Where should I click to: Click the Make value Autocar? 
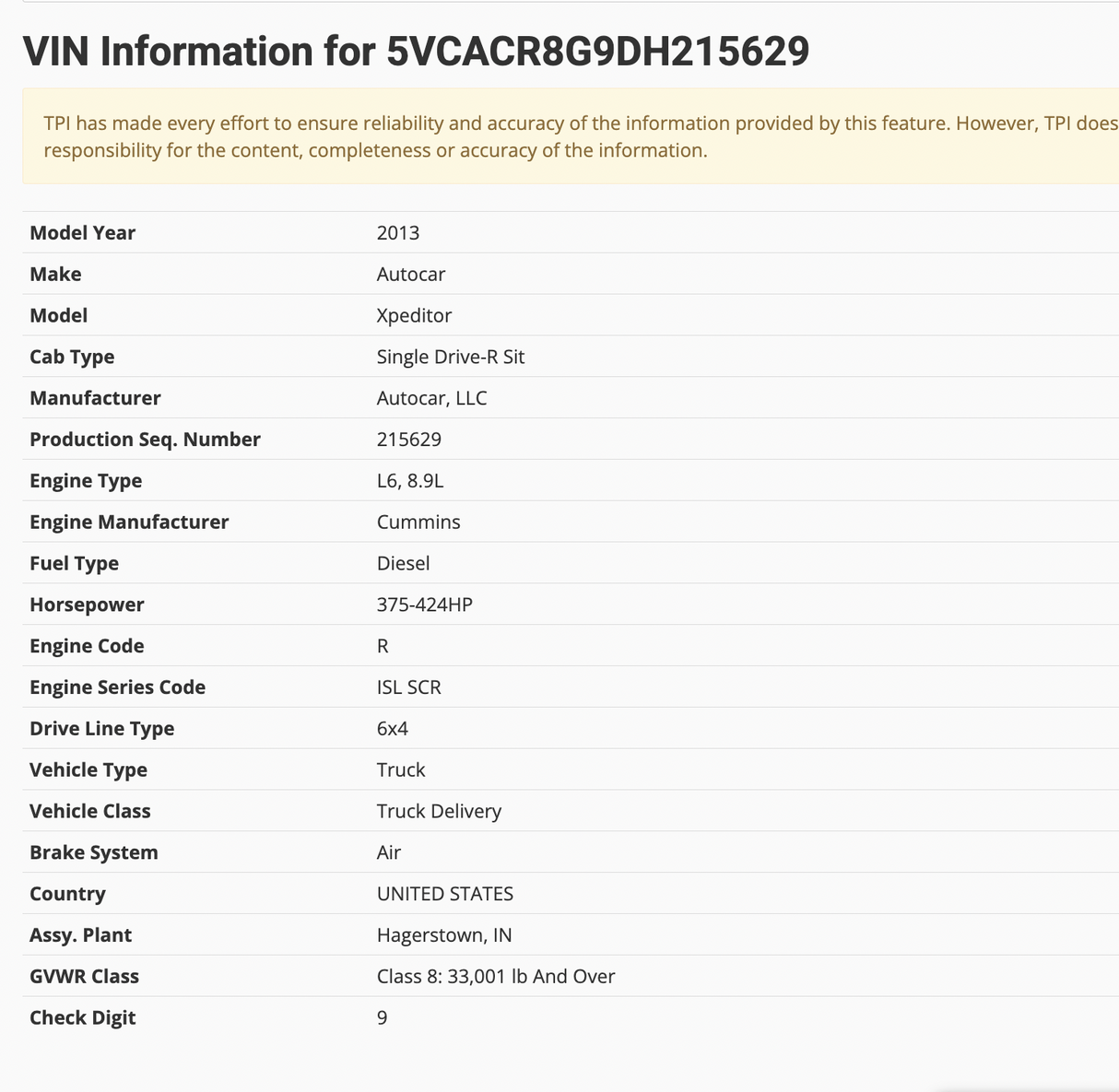point(411,275)
